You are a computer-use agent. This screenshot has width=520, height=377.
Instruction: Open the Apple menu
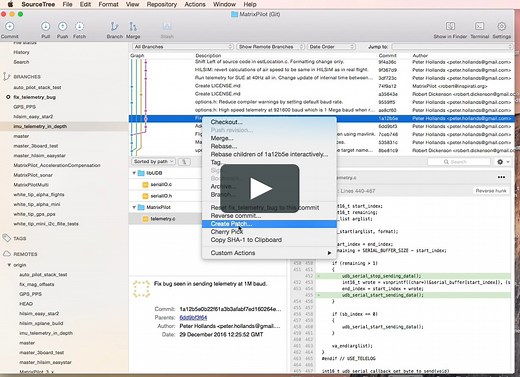coord(10,4)
